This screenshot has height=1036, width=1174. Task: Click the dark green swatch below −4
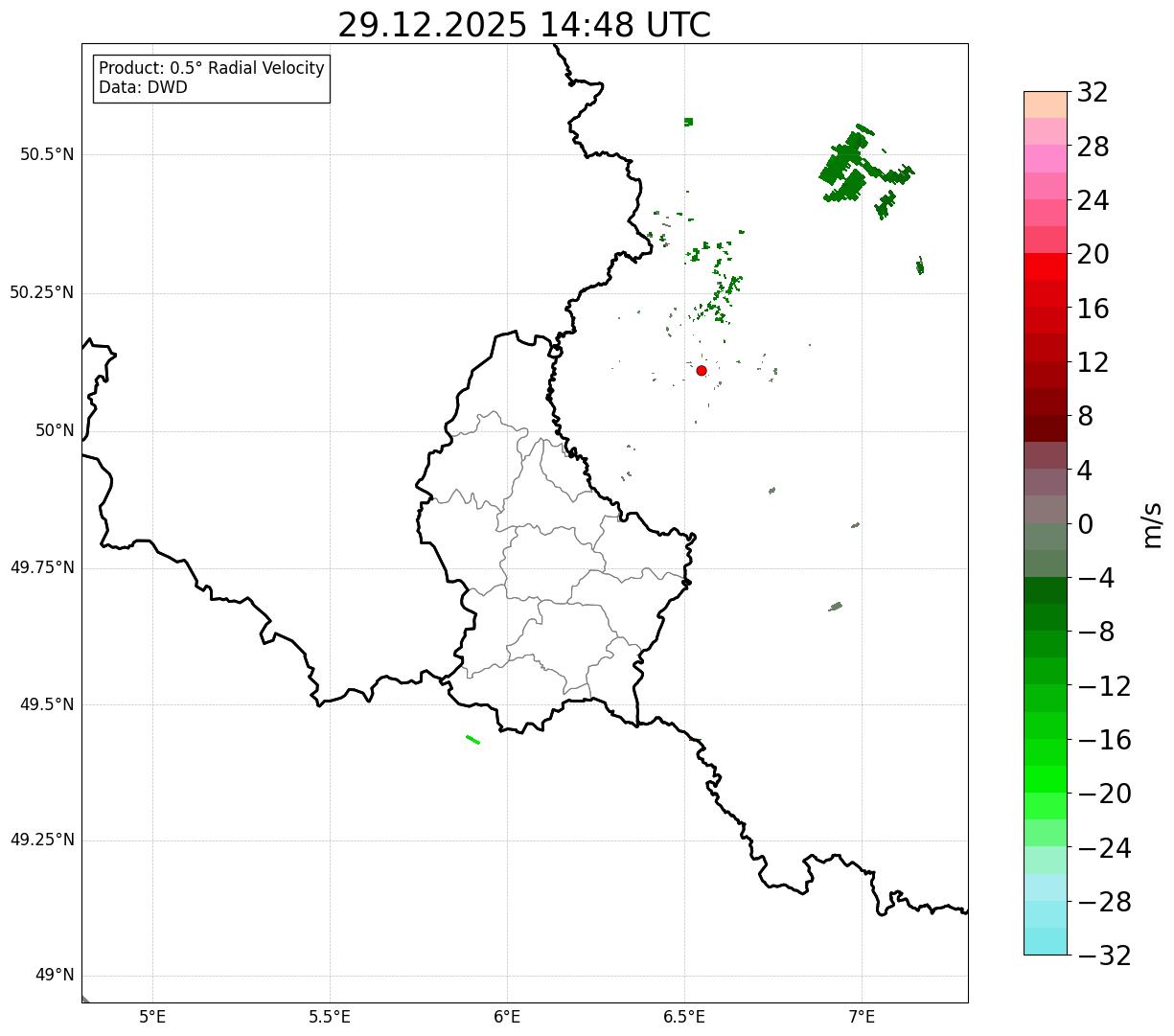(1046, 590)
